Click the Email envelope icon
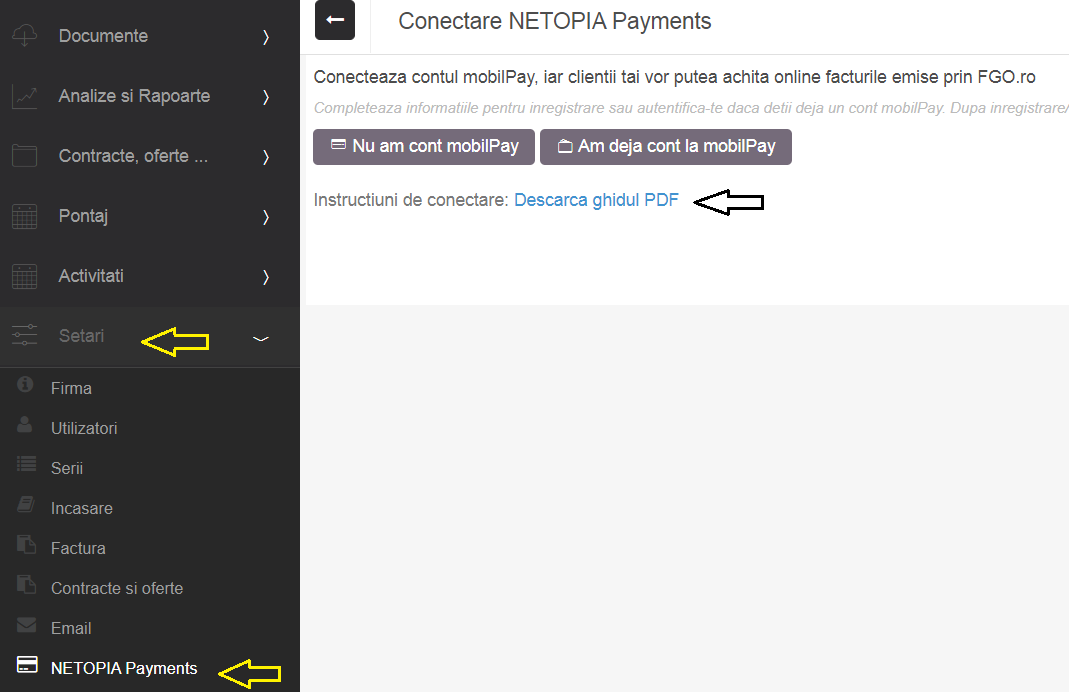The width and height of the screenshot is (1069, 692). click(x=27, y=625)
